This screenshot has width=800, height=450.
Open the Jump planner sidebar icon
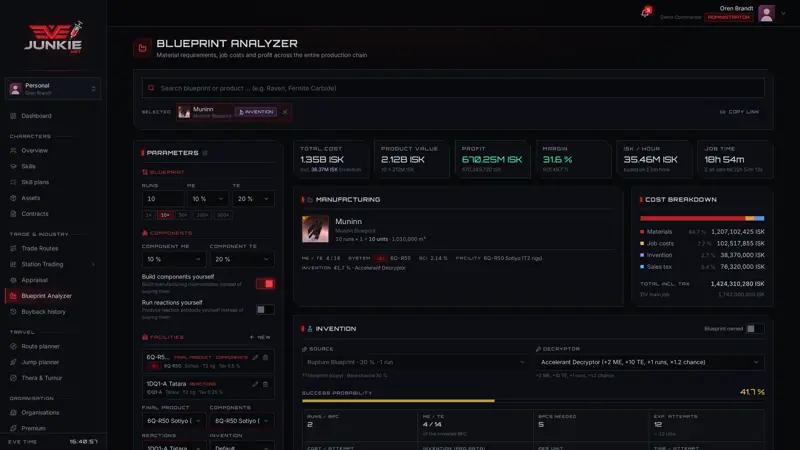coord(13,362)
